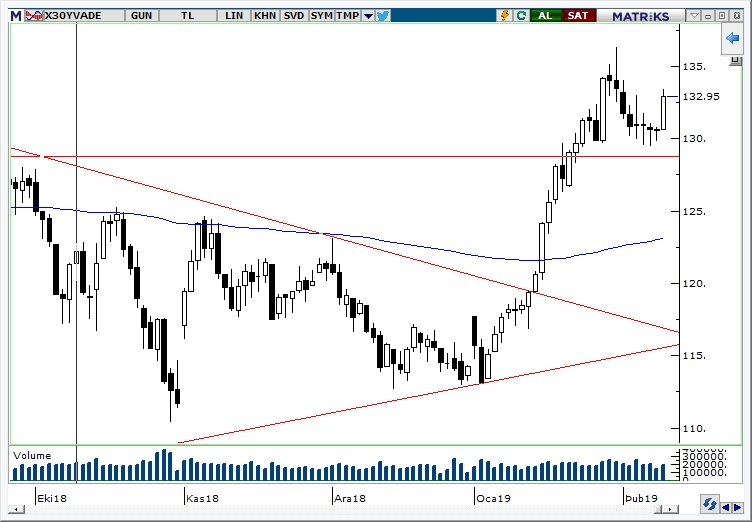The width and height of the screenshot is (752, 522).
Task: Open the window options triangle dropdown
Action: tap(694, 16)
